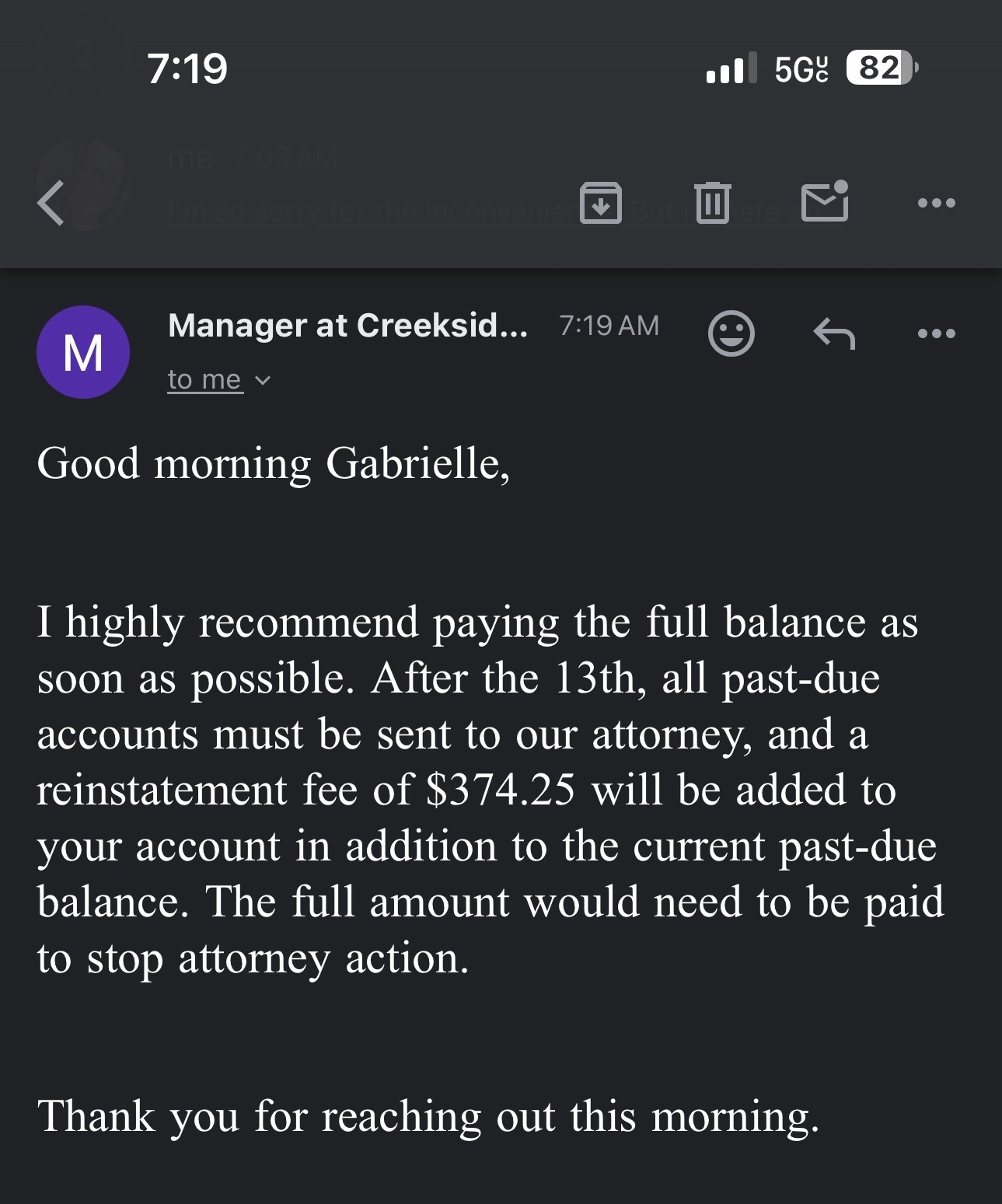Screen dimensions: 1002x1204
Task: Tap the paragraph mentioning the $374.25 reinstatement fee
Action: click(490, 790)
